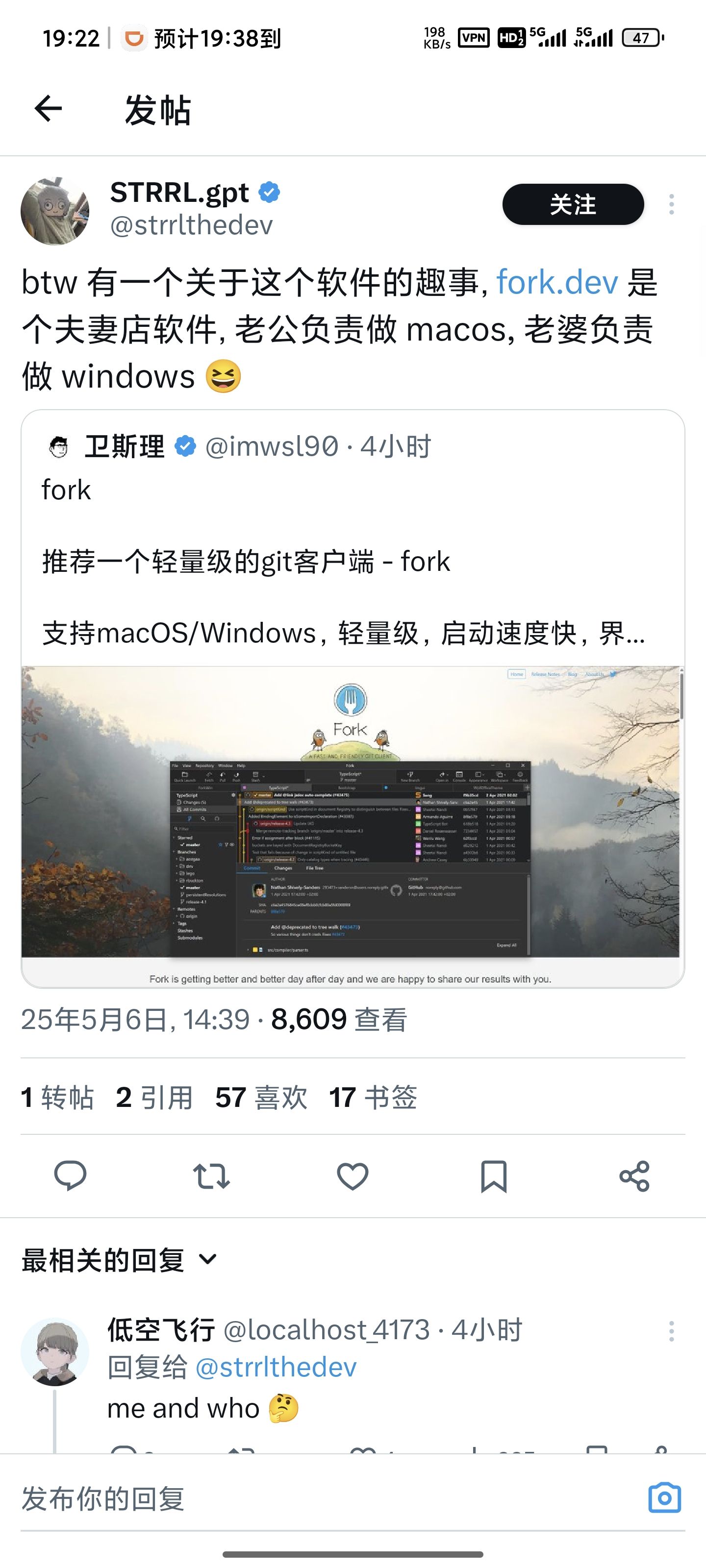
Task: Tap the repost arrows icon
Action: [211, 1176]
